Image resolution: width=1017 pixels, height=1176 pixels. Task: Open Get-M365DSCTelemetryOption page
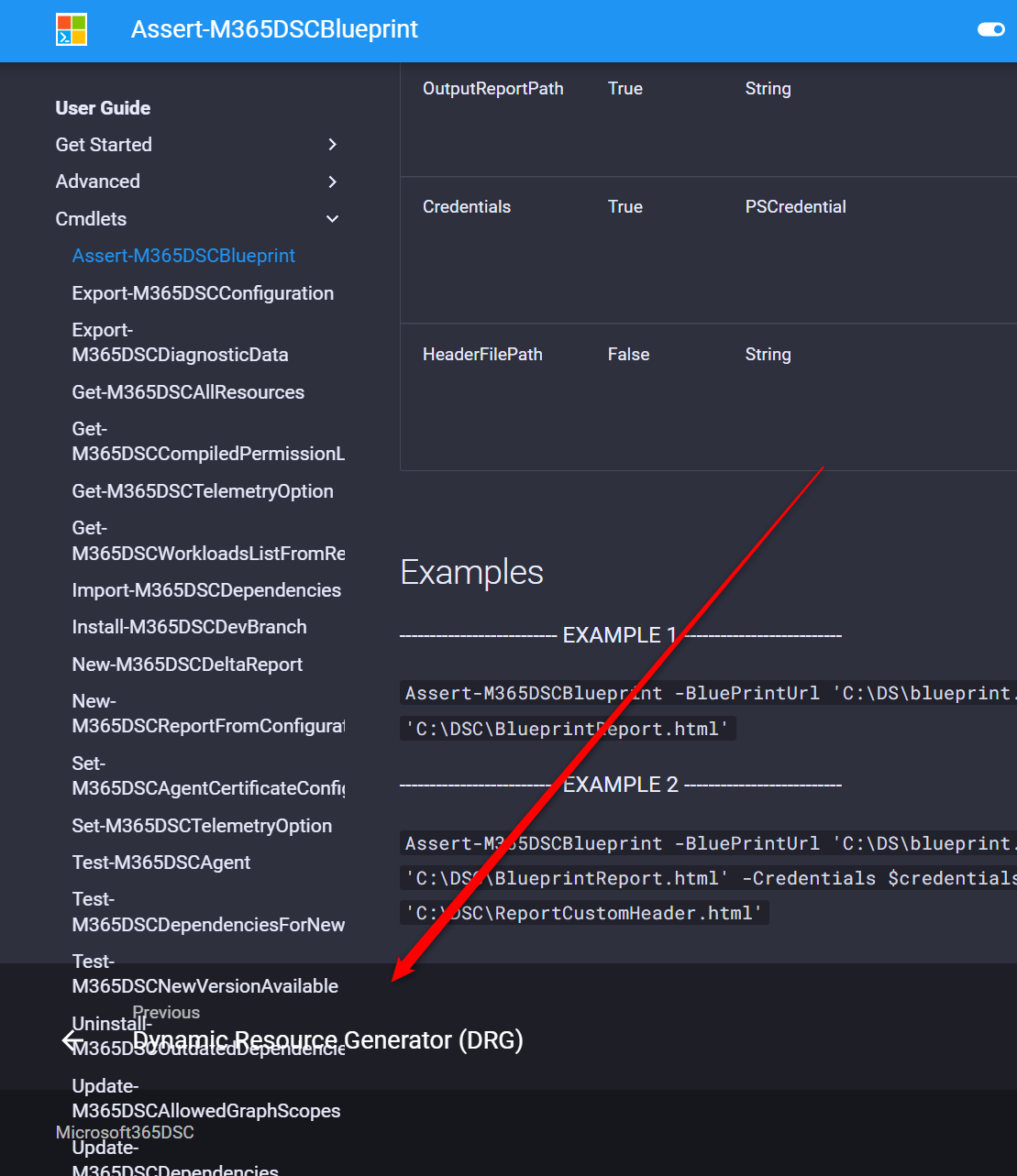(203, 491)
